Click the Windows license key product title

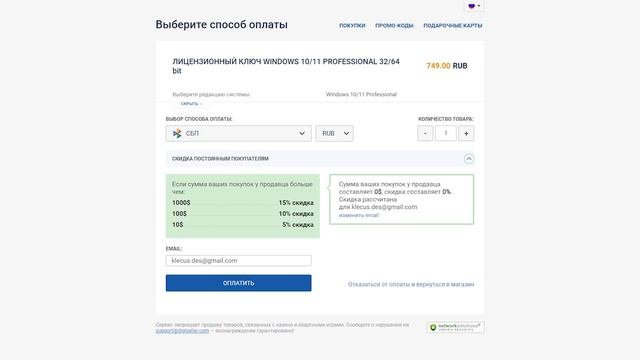(x=286, y=66)
